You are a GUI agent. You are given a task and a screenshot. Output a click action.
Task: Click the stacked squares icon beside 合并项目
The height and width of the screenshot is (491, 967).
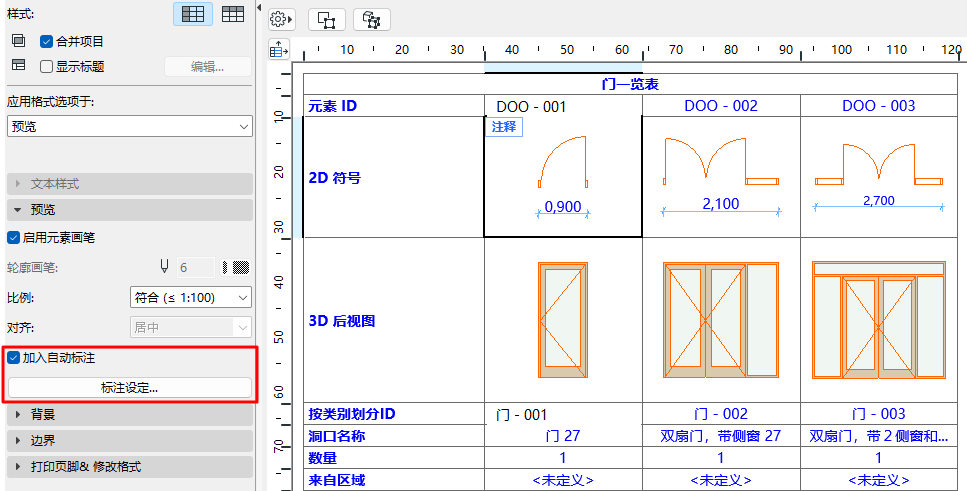click(19, 41)
